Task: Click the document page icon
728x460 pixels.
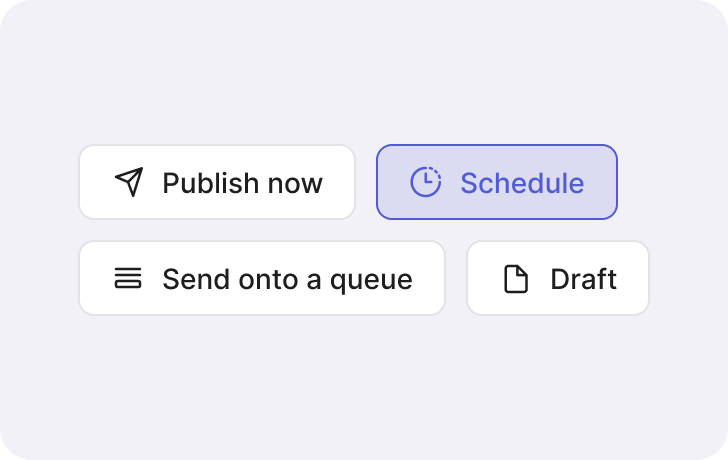Action: [x=516, y=278]
